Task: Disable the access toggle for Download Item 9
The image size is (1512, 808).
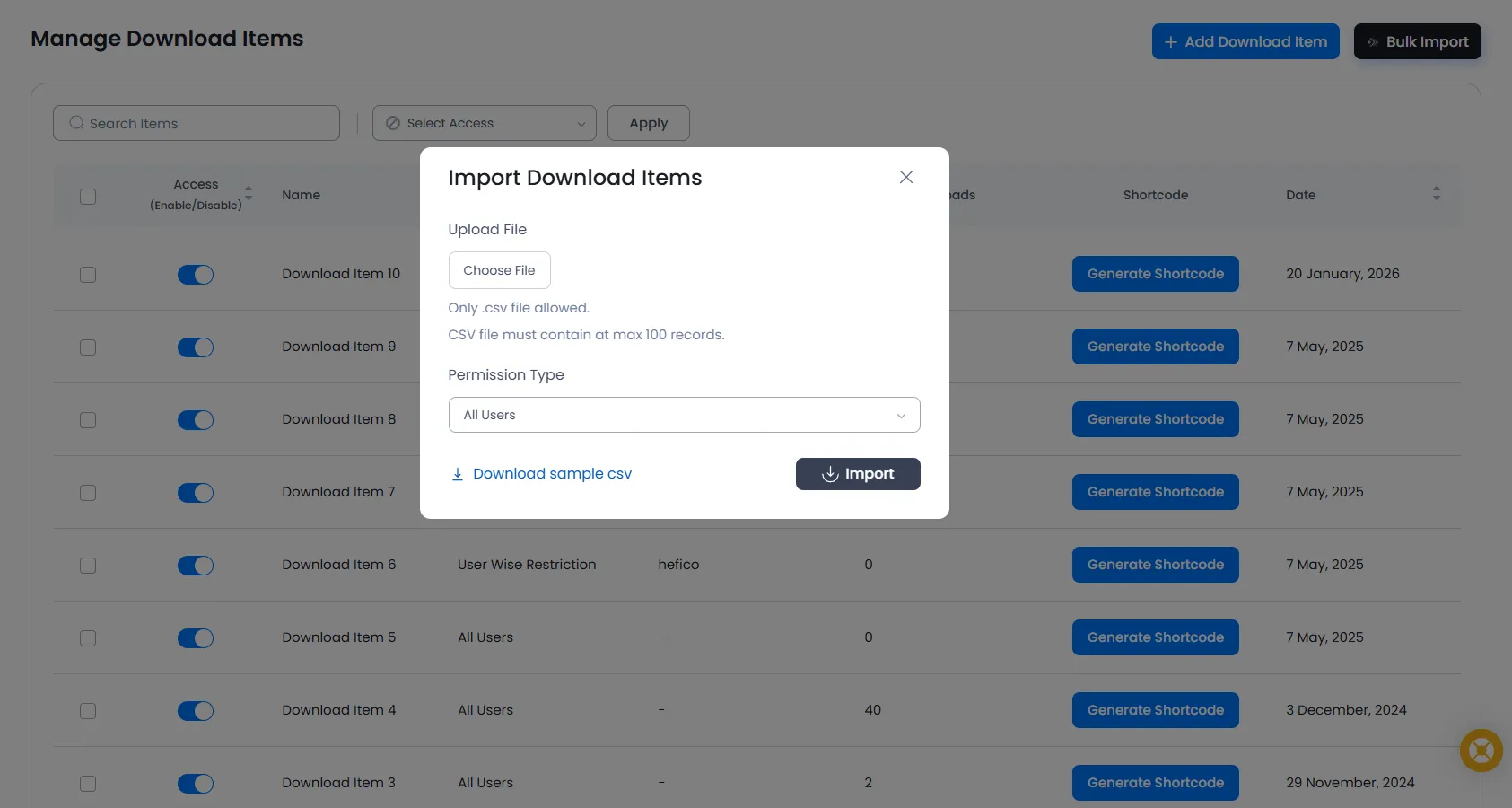Action: coord(196,347)
